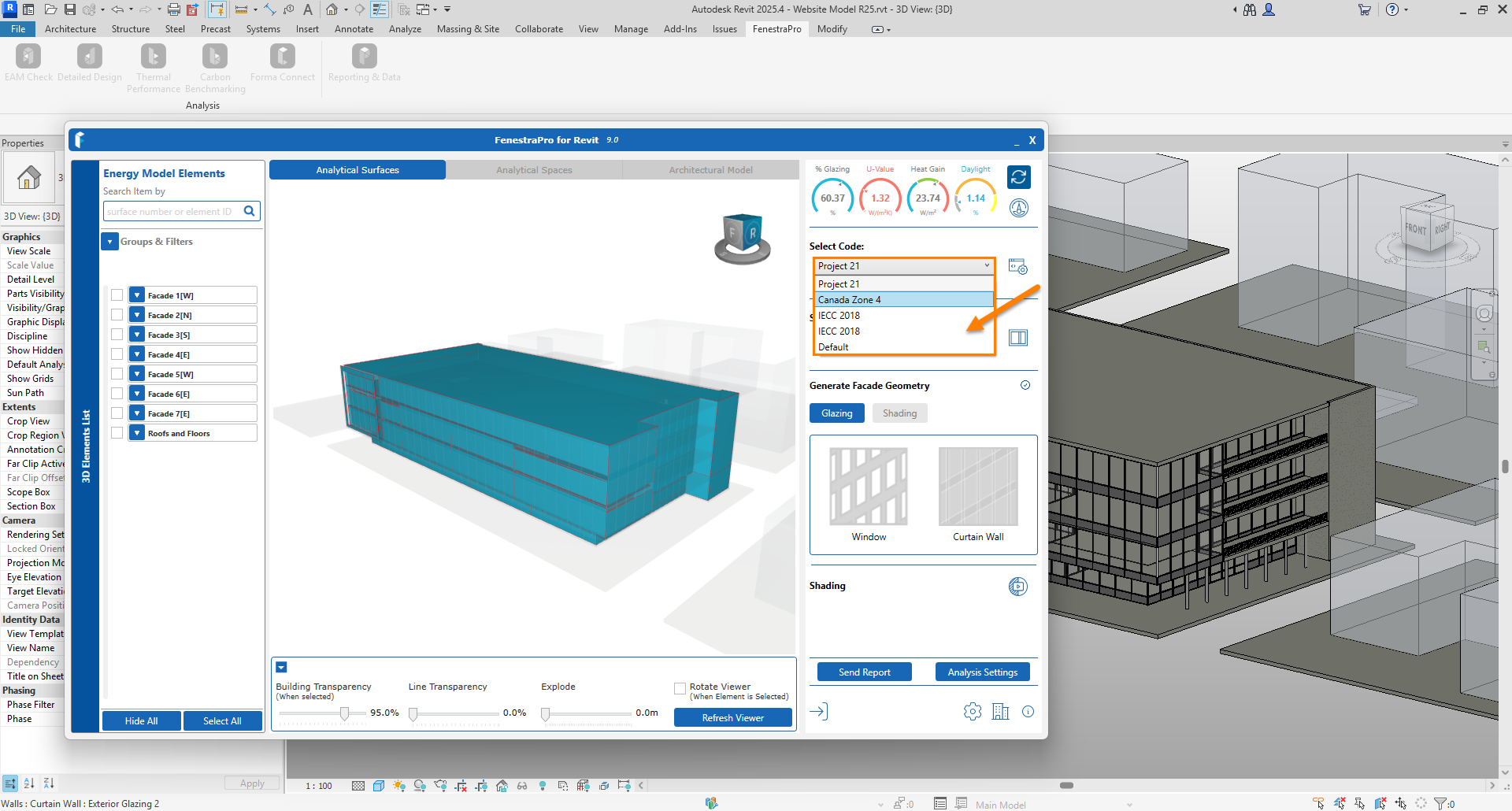Click the Refresh Viewer button

click(732, 718)
